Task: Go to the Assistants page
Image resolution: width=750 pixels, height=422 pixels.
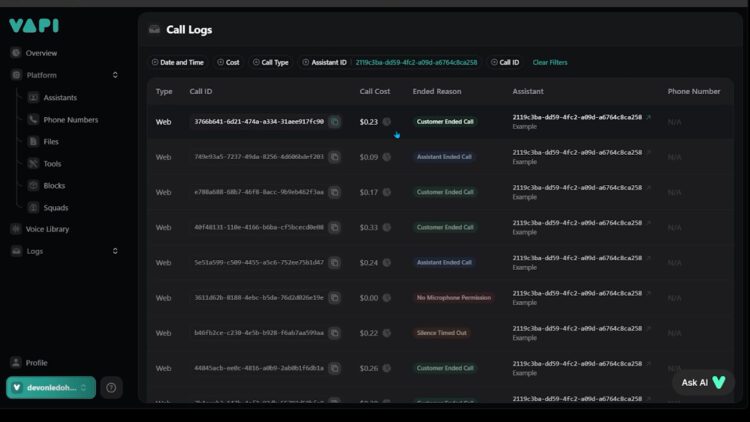Action: pos(60,97)
